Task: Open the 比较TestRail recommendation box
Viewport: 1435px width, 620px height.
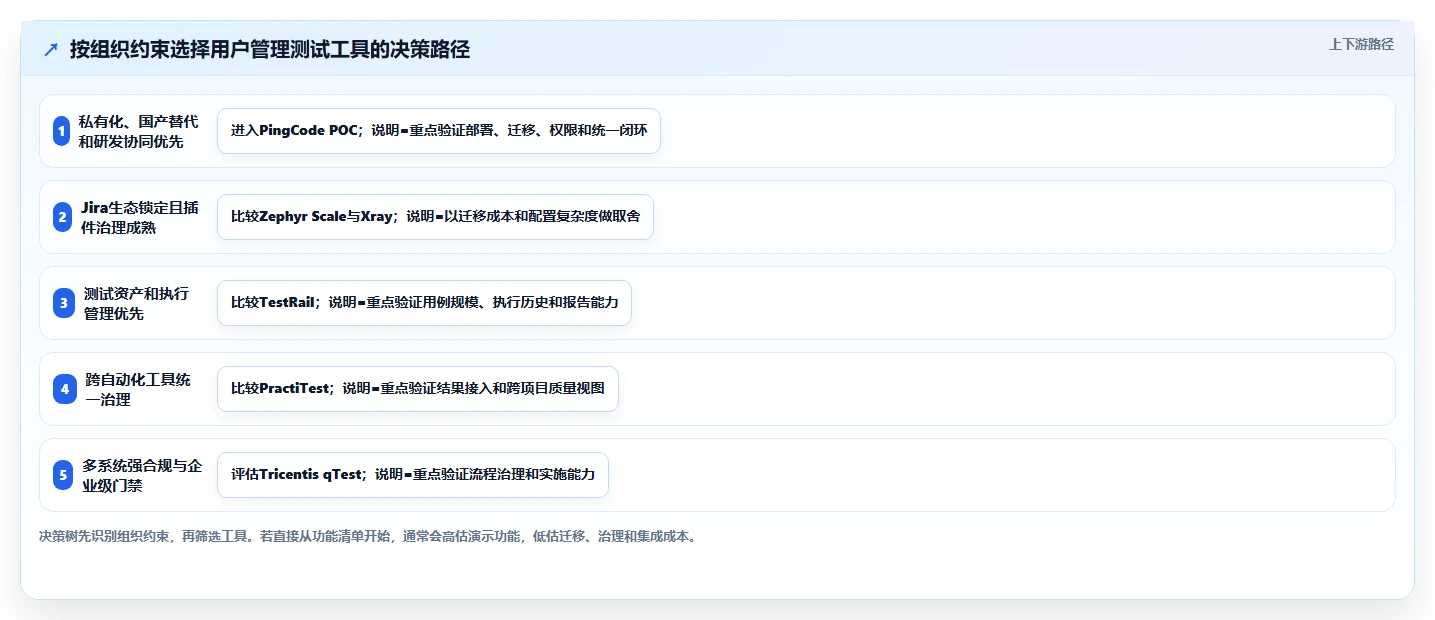Action: pyautogui.click(x=424, y=303)
